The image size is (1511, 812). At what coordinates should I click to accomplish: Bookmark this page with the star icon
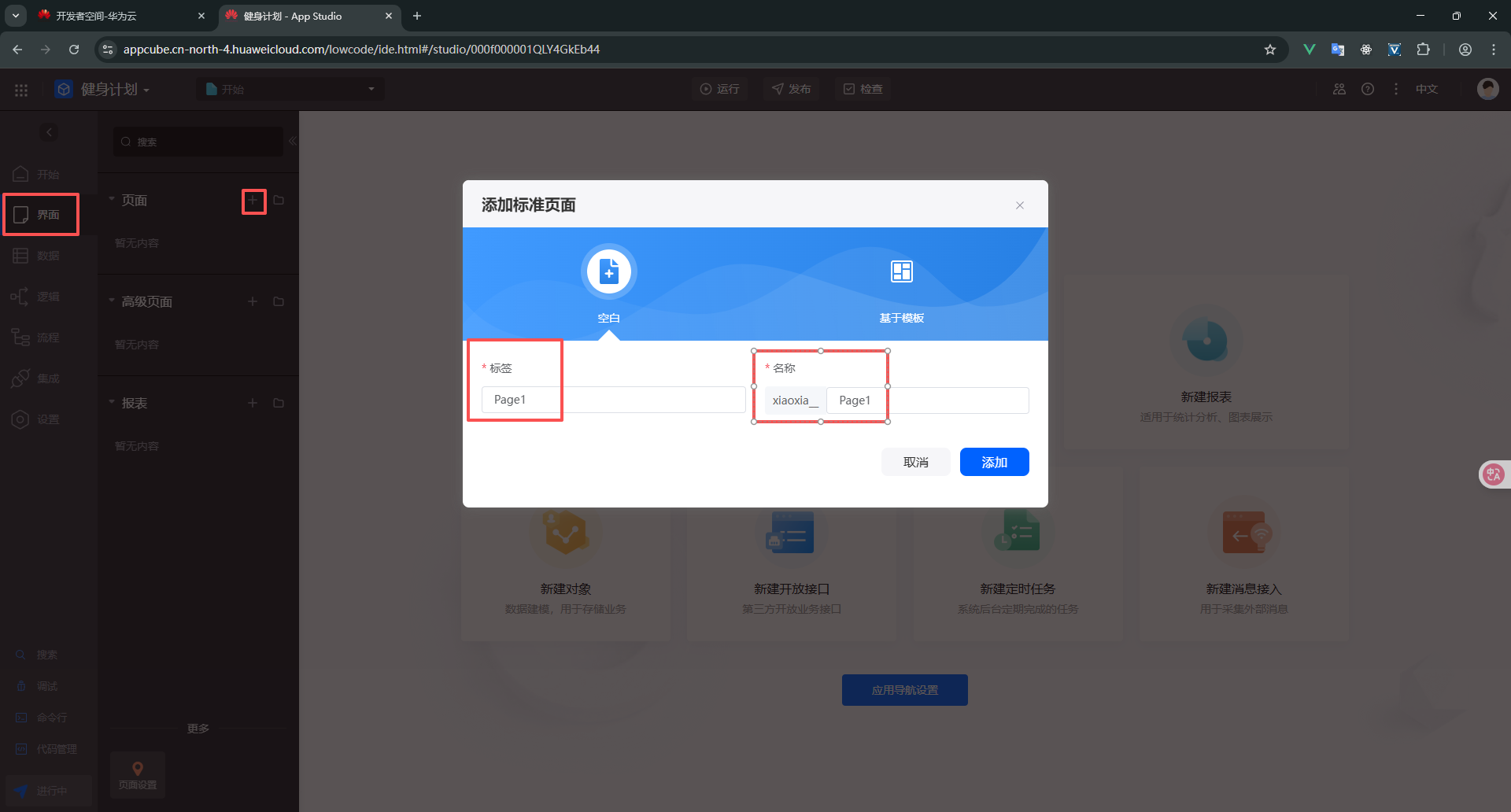pyautogui.click(x=1269, y=50)
